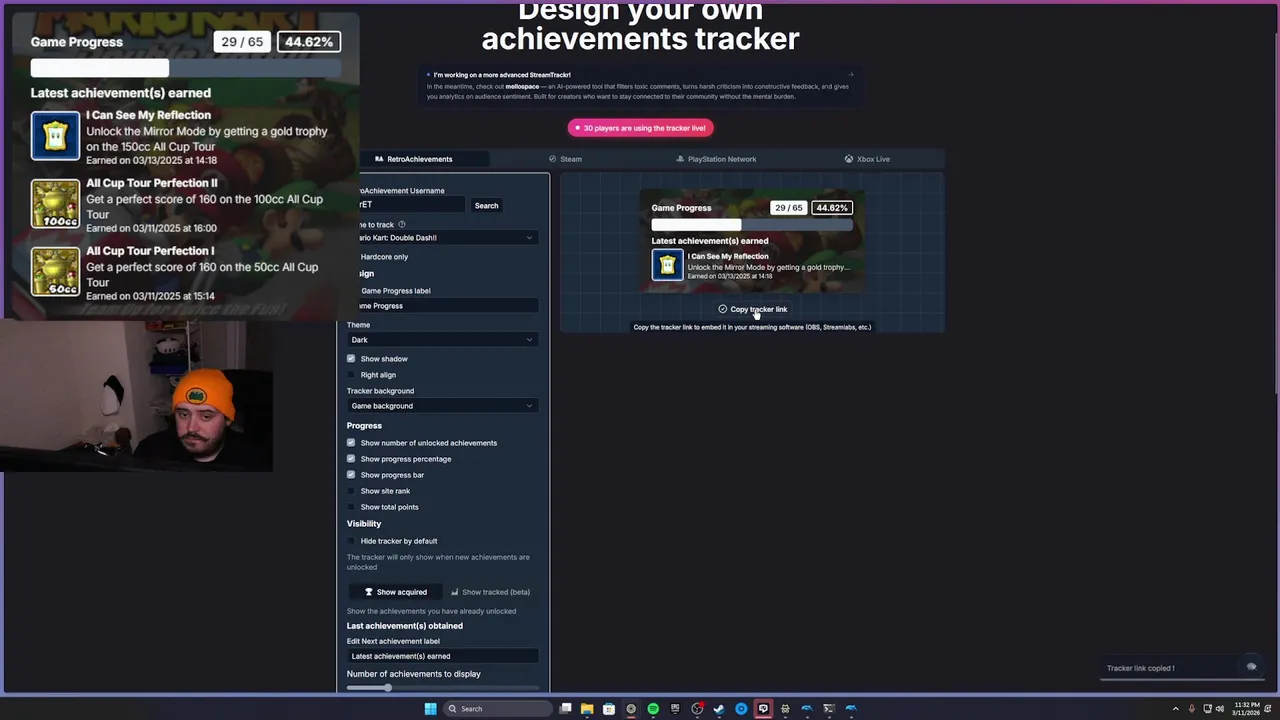Click the 100cc All Cup Tour Perfection II badge

click(x=55, y=204)
